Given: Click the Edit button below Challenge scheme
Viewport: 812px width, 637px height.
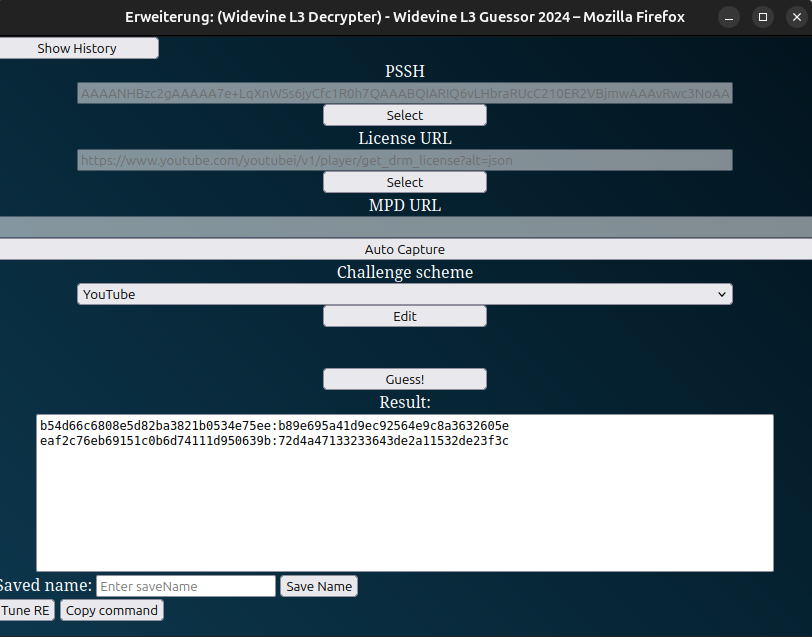Looking at the screenshot, I should (x=405, y=316).
